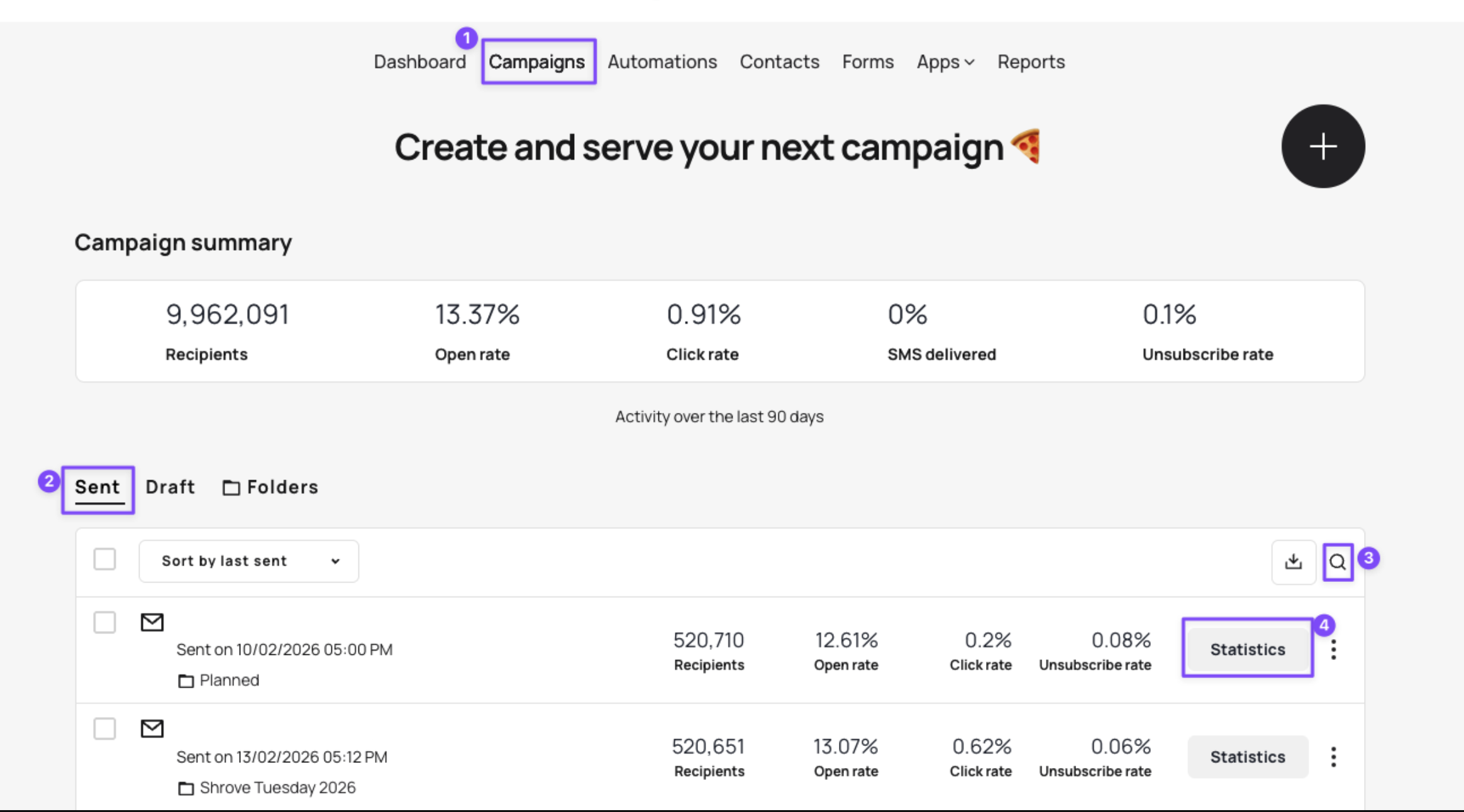Expand the Apps menu

click(945, 62)
